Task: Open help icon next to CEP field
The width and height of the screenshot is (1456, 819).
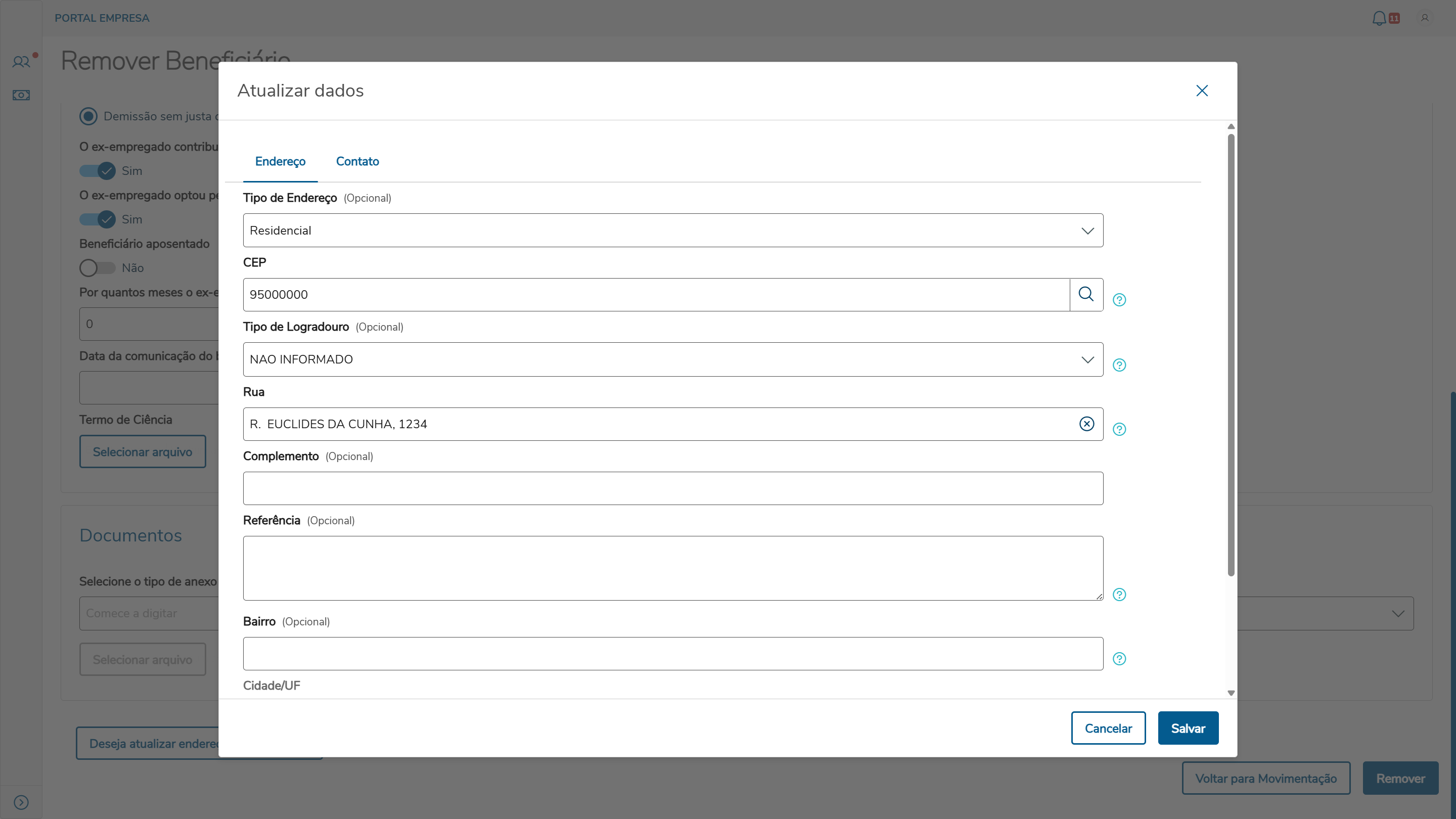Action: click(x=1119, y=300)
